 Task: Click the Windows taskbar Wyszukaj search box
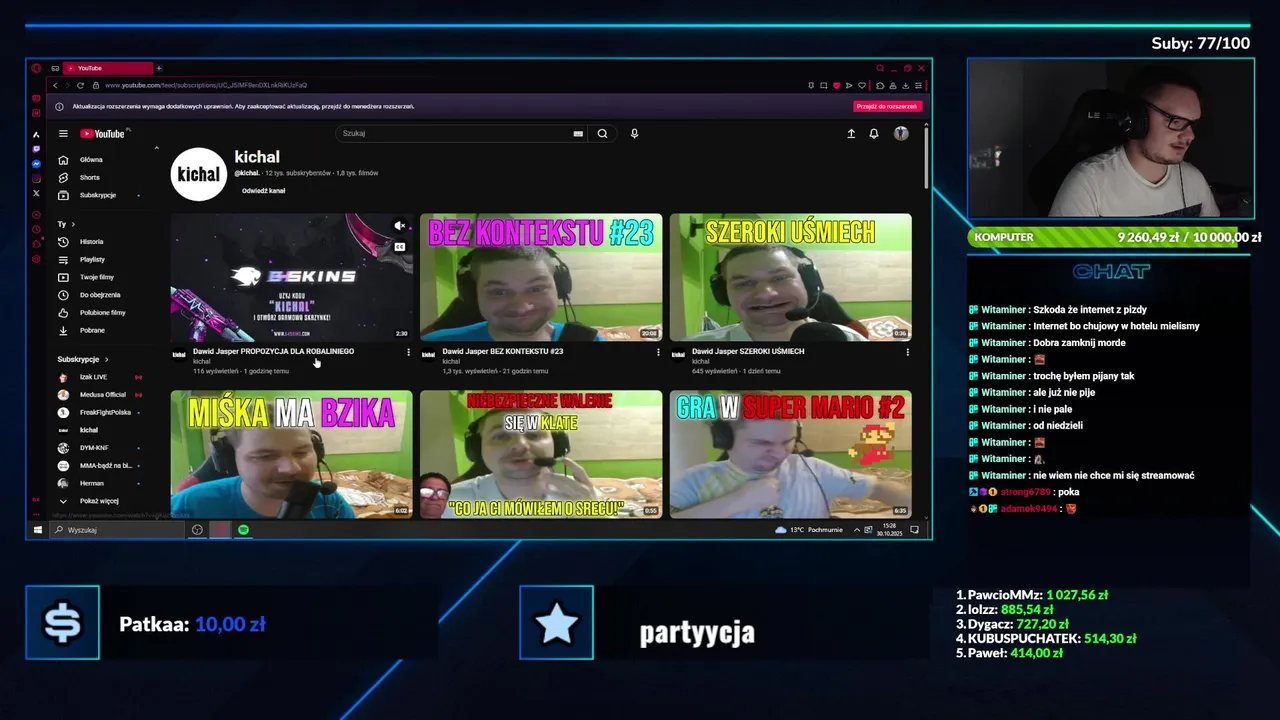point(118,530)
